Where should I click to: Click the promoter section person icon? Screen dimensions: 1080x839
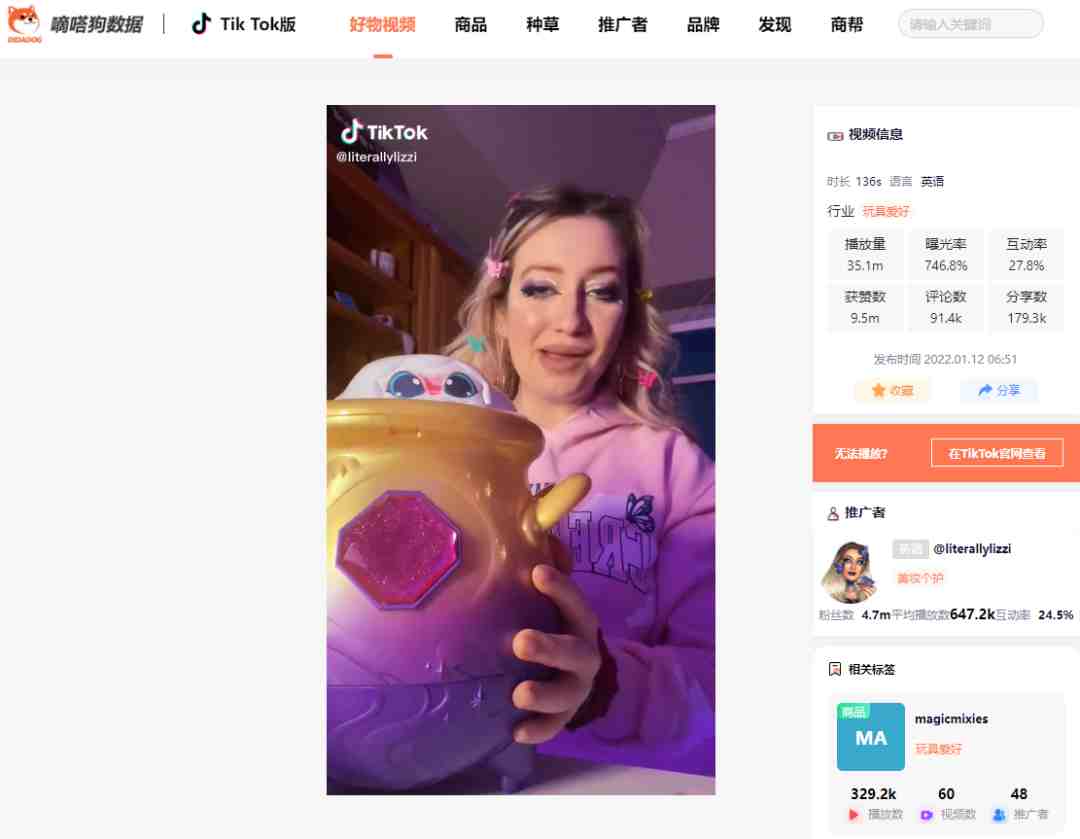[833, 513]
